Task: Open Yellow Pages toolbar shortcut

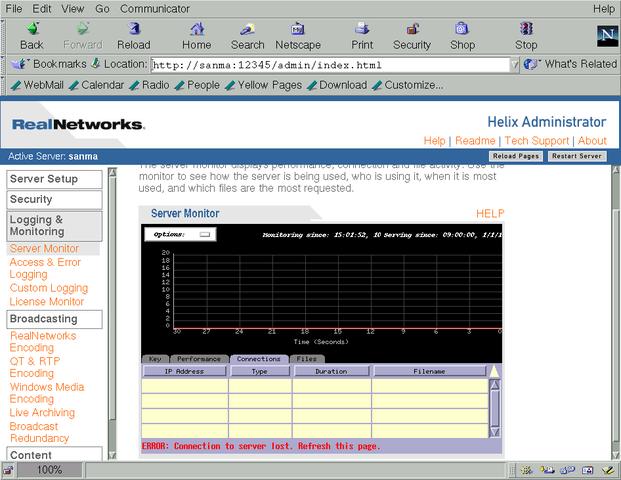Action: (x=263, y=85)
